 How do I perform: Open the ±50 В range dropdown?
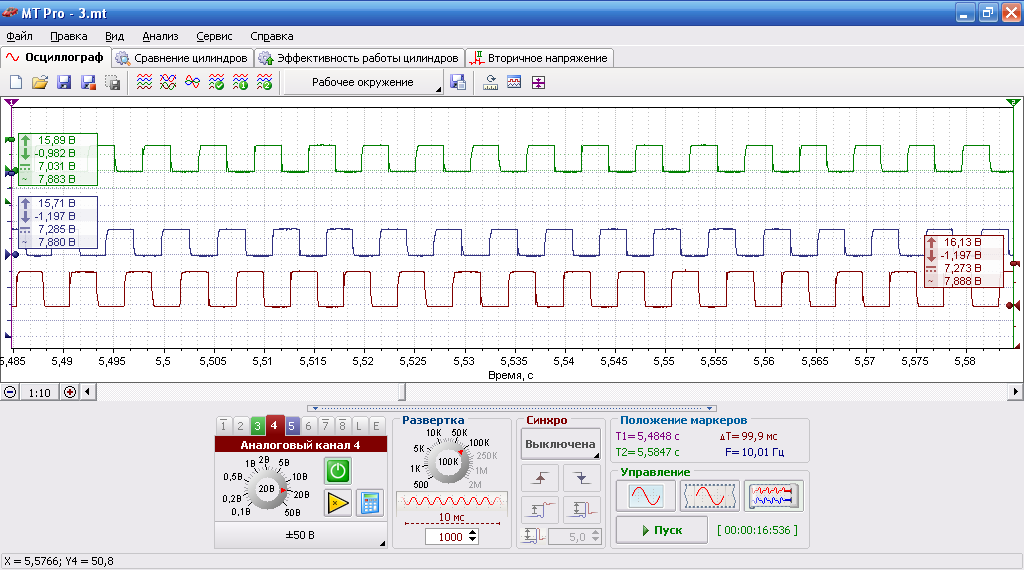pyautogui.click(x=300, y=535)
